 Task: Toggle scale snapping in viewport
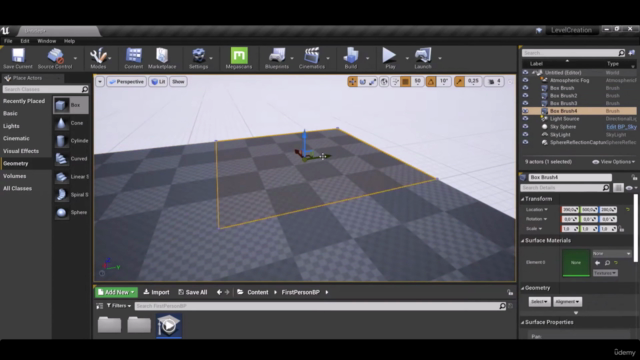tap(459, 82)
